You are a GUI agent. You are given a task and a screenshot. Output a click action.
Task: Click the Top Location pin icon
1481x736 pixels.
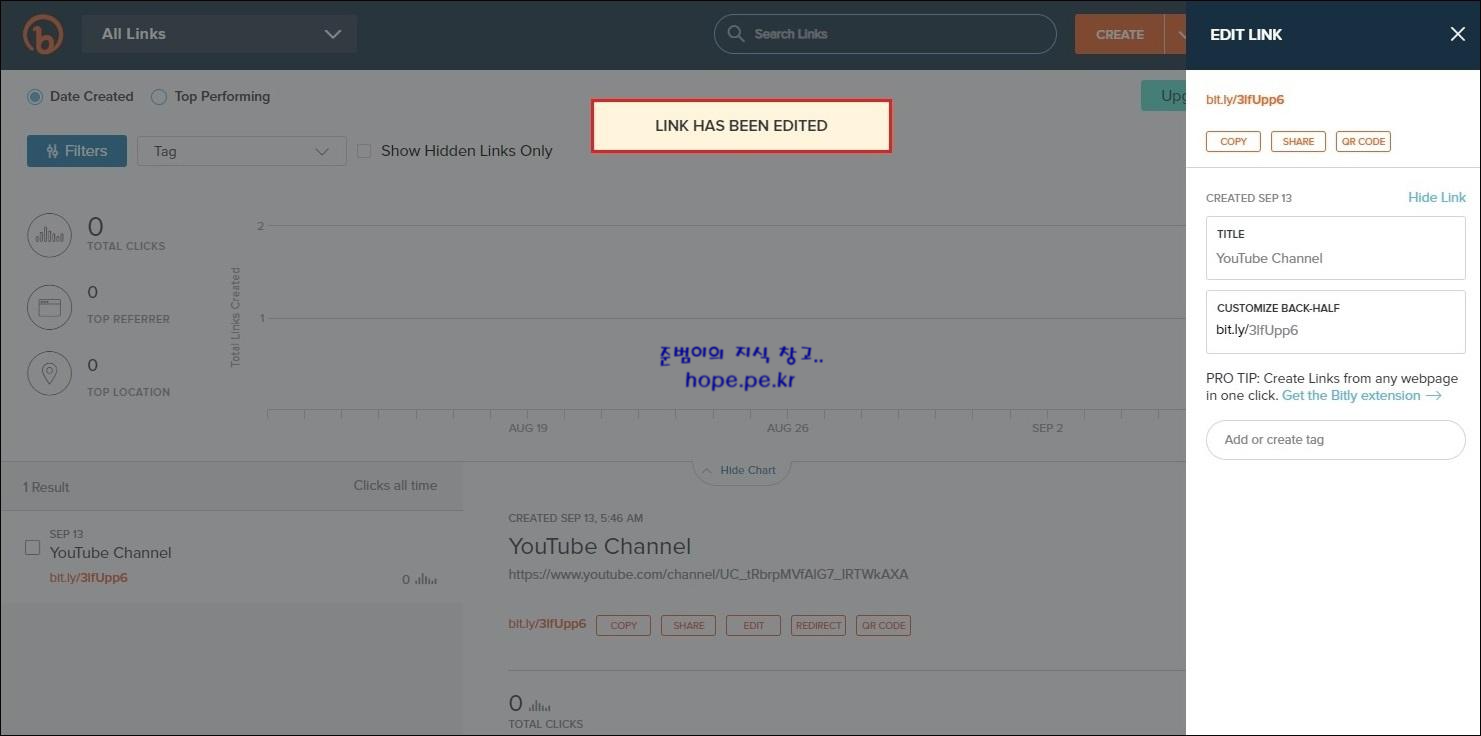point(49,374)
